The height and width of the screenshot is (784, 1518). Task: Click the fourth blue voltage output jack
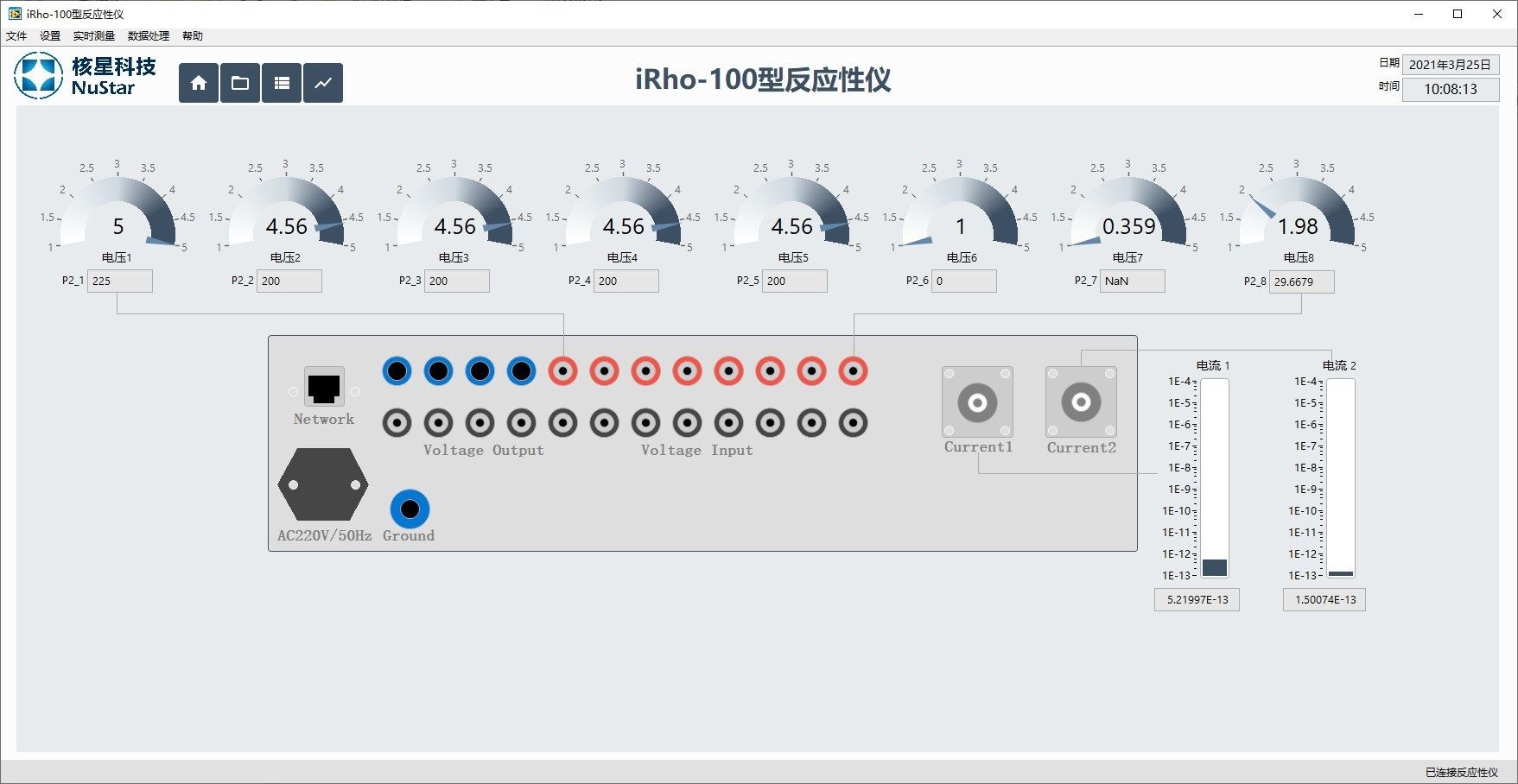[x=521, y=371]
